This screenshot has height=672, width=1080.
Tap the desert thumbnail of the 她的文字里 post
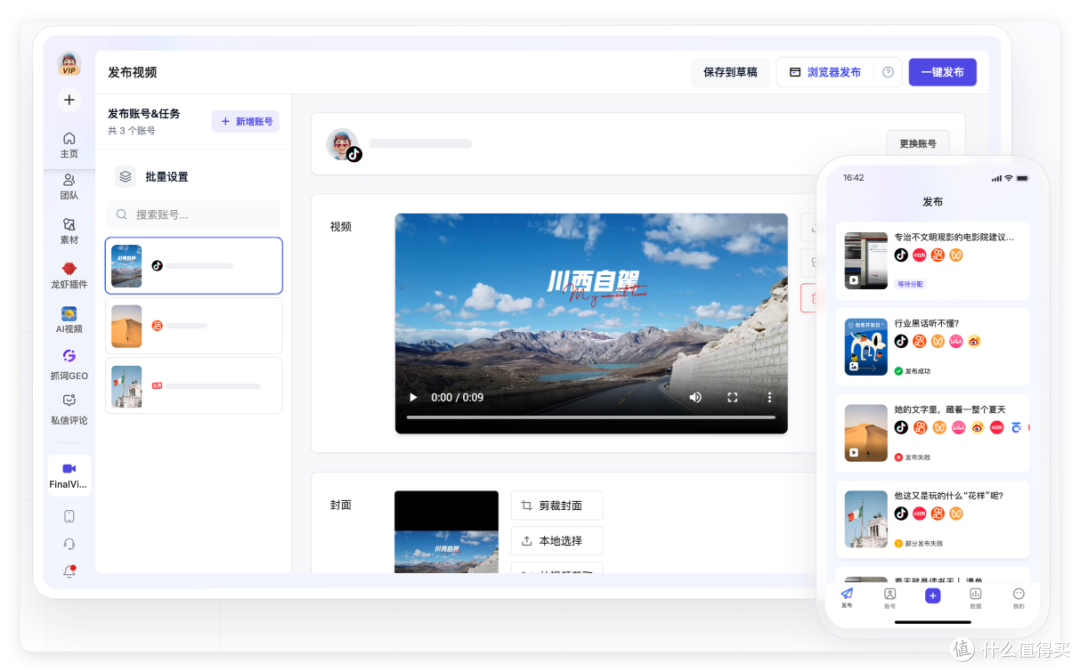[866, 432]
